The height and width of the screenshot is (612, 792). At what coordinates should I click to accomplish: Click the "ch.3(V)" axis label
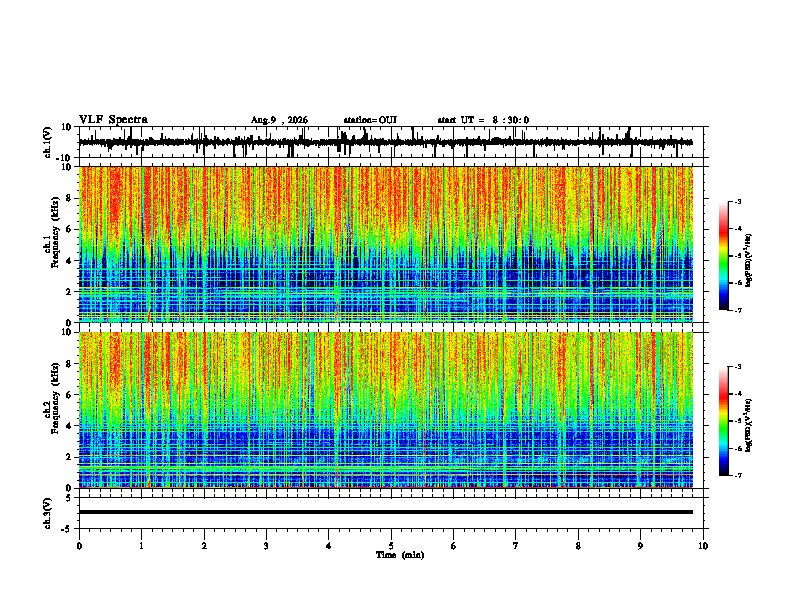(x=48, y=513)
